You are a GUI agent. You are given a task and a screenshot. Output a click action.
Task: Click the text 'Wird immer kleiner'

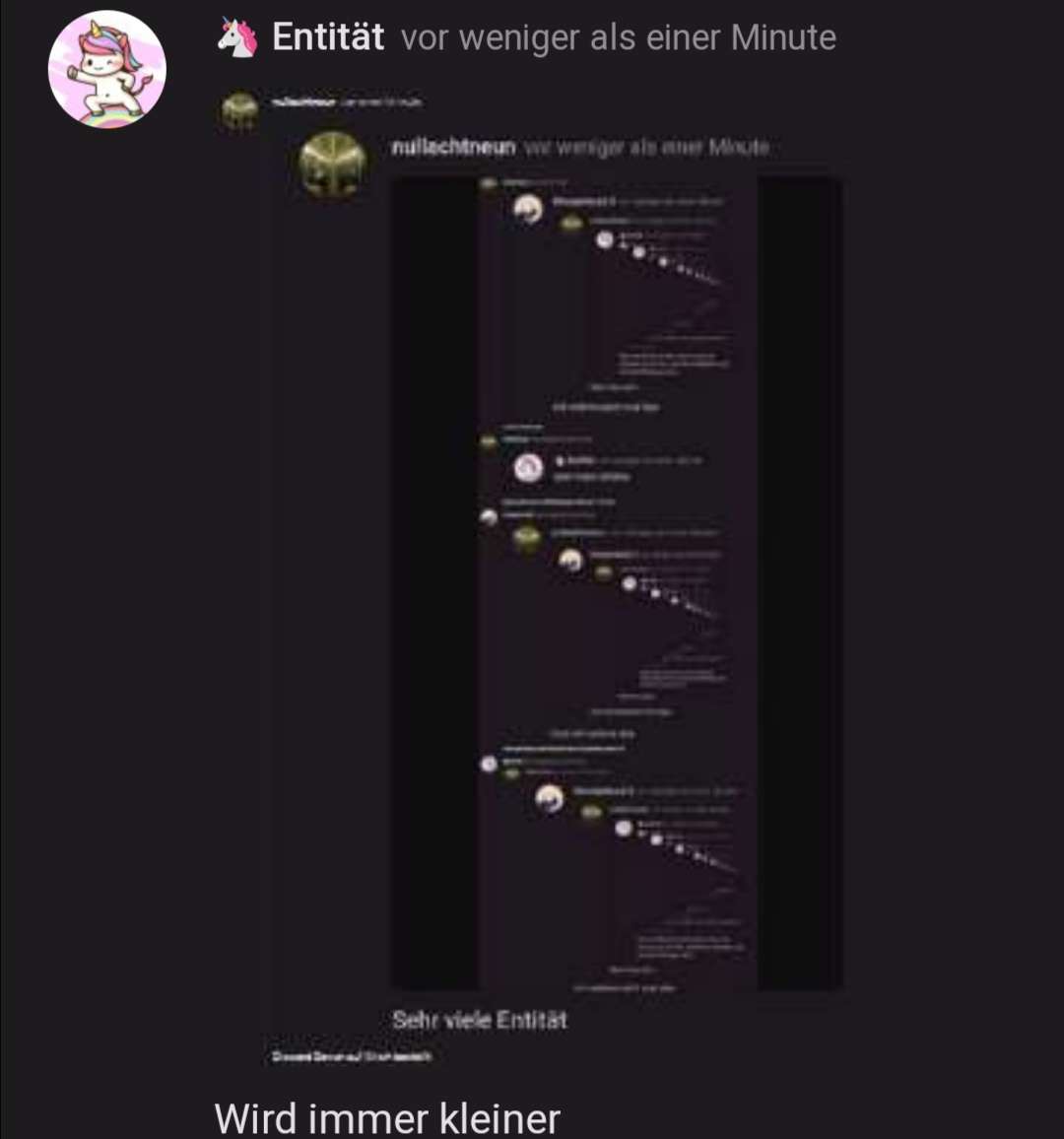click(387, 1118)
